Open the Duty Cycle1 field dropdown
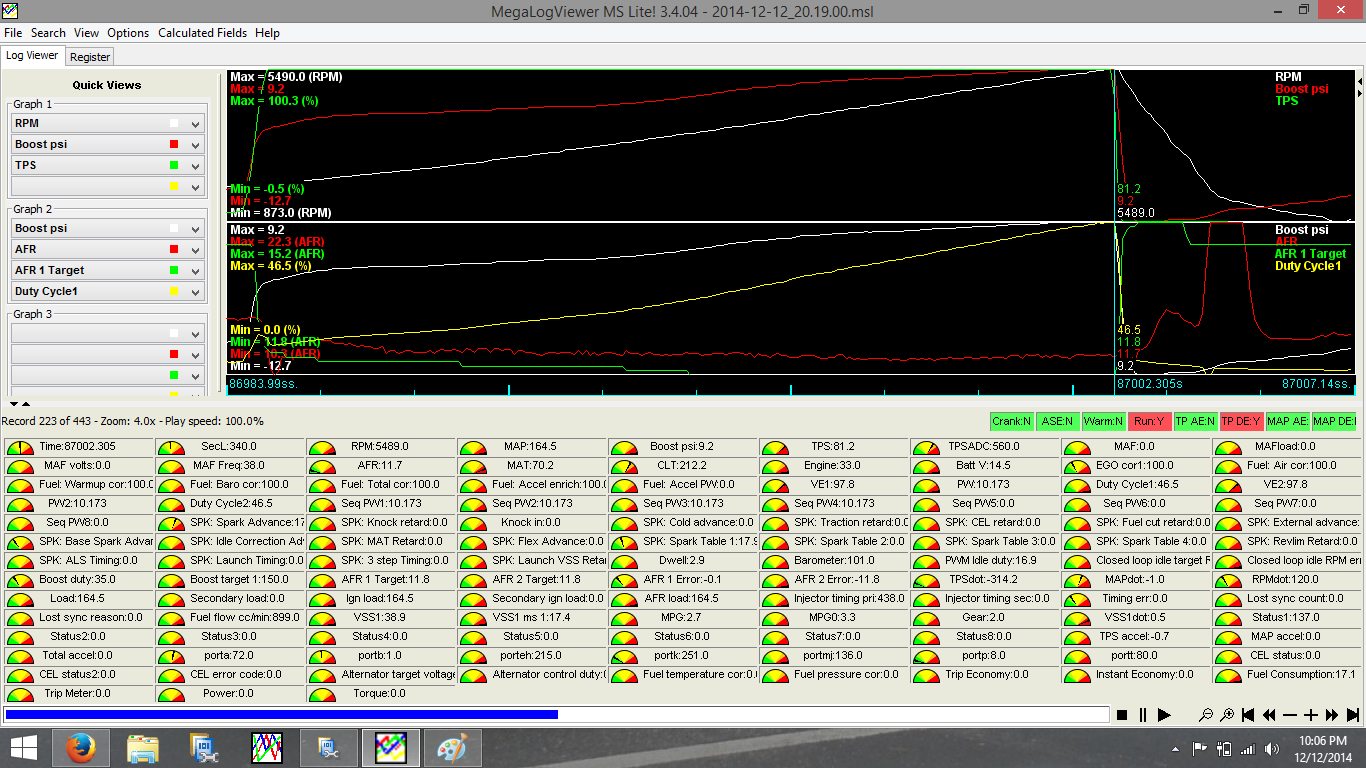The height and width of the screenshot is (768, 1366). [196, 292]
